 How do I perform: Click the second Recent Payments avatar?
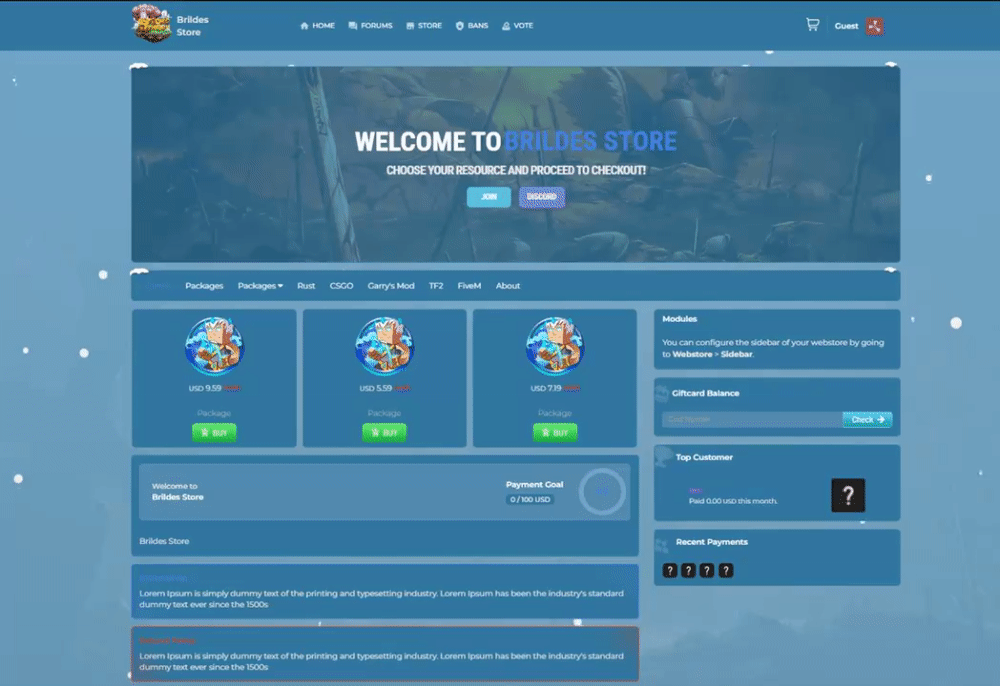[x=688, y=570]
